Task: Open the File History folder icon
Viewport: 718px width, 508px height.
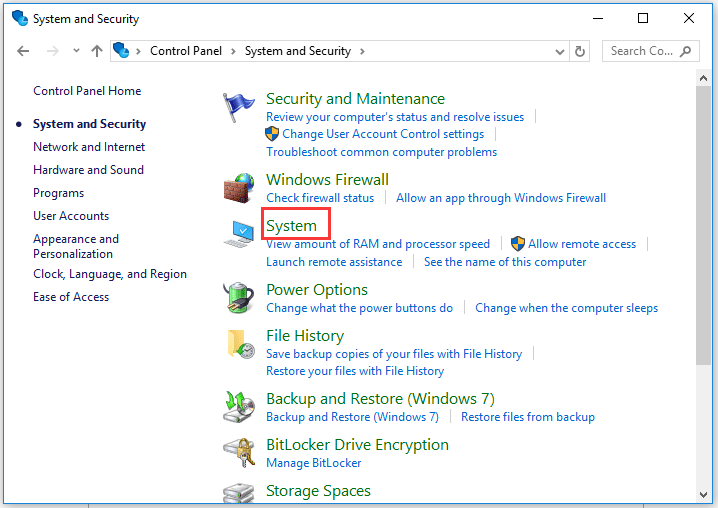Action: [x=241, y=344]
